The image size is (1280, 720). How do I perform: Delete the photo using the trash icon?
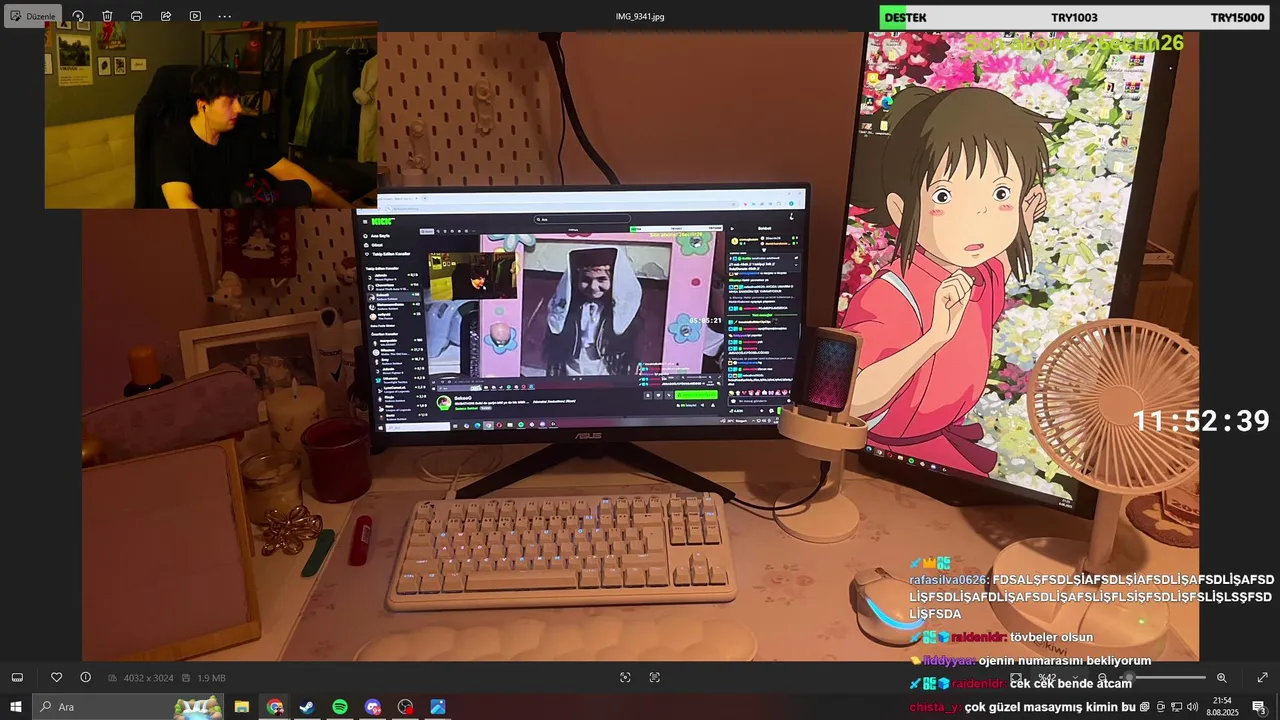107,16
